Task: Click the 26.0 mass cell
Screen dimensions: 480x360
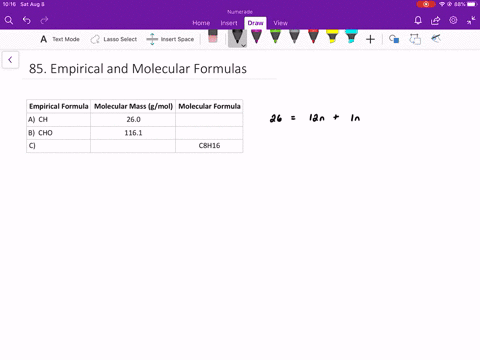Action: pos(133,120)
